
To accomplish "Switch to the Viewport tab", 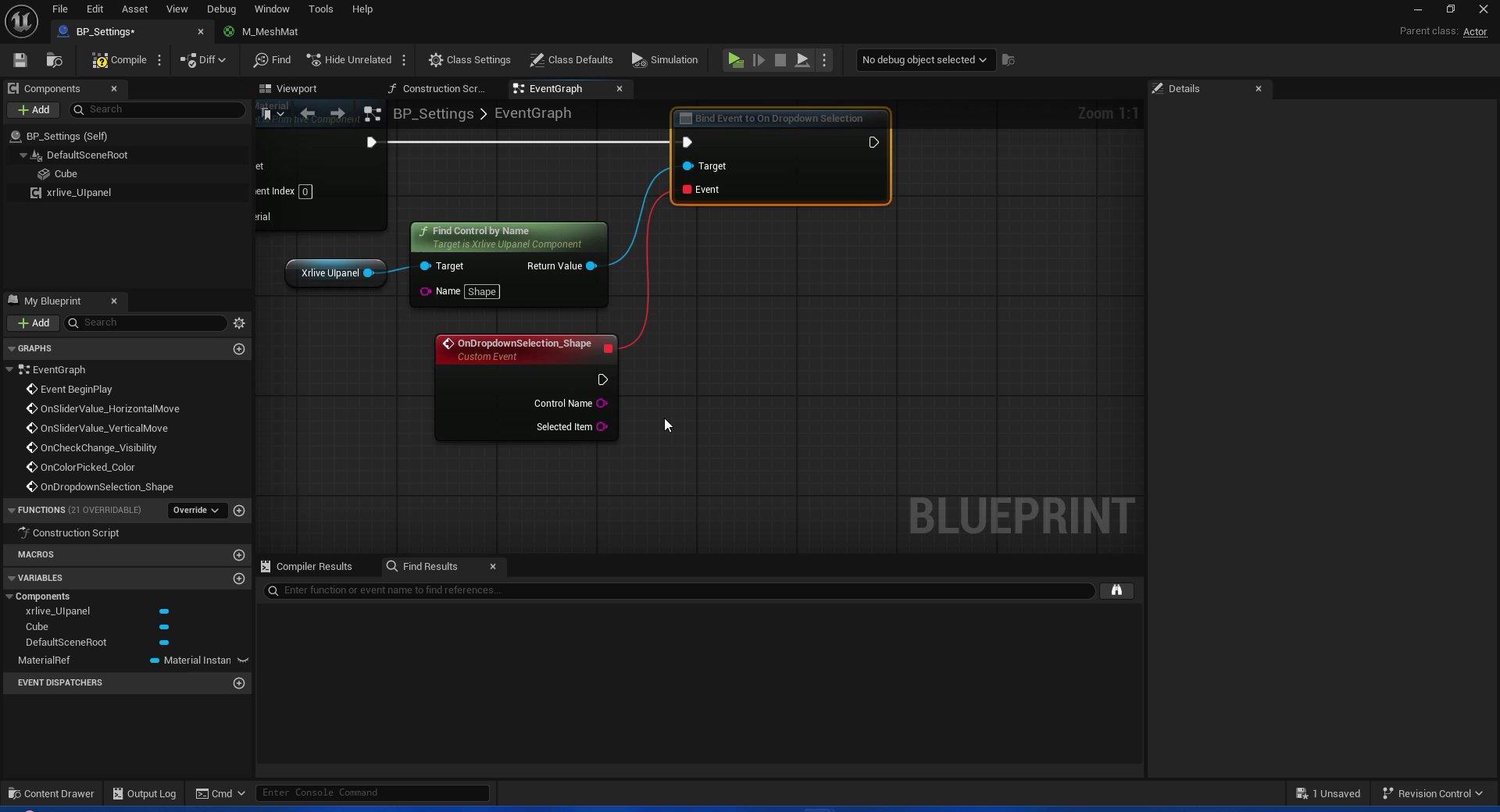I will click(297, 89).
